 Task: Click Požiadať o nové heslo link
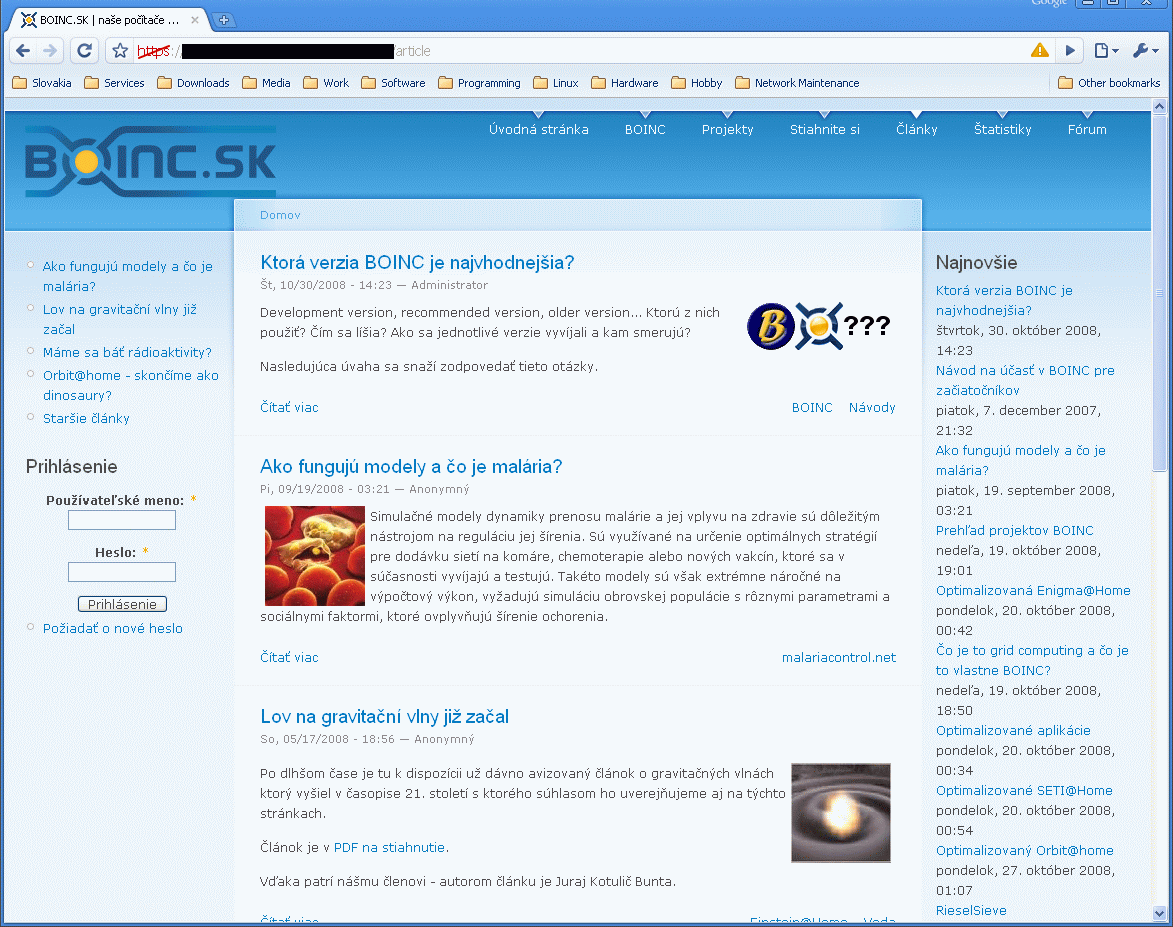[112, 628]
